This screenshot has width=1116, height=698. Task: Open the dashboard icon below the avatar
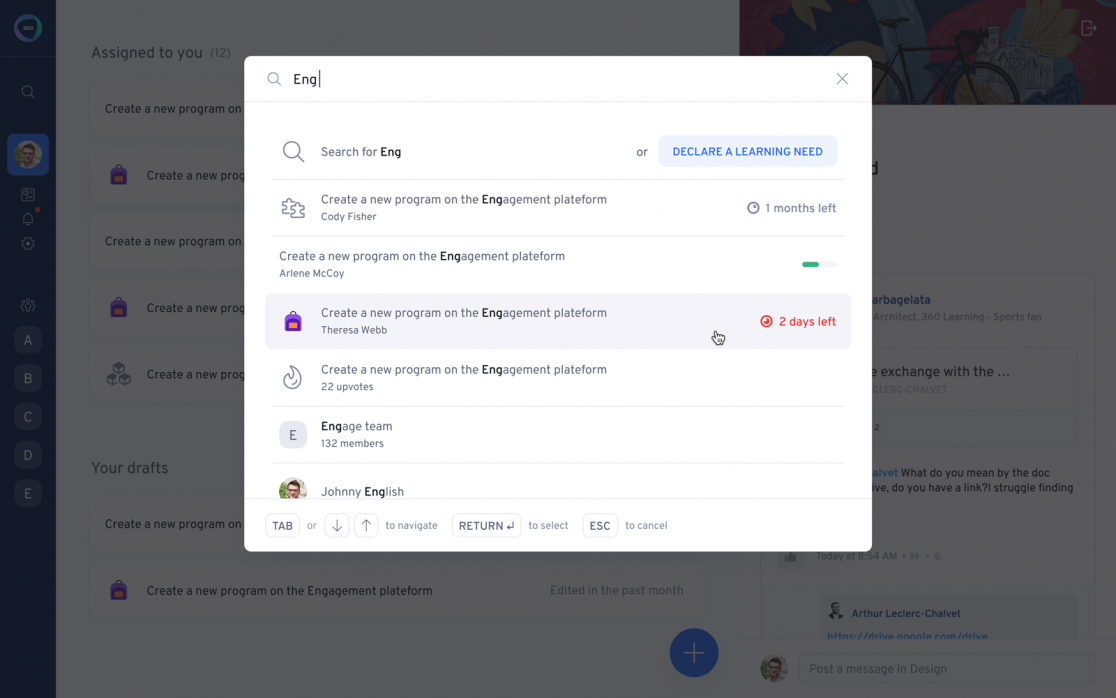(x=28, y=195)
